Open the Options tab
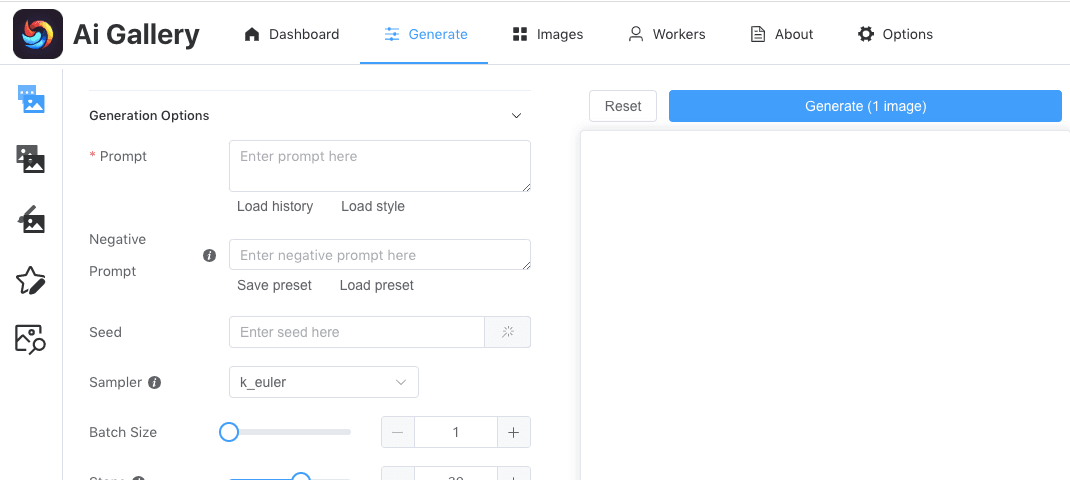 click(x=895, y=34)
